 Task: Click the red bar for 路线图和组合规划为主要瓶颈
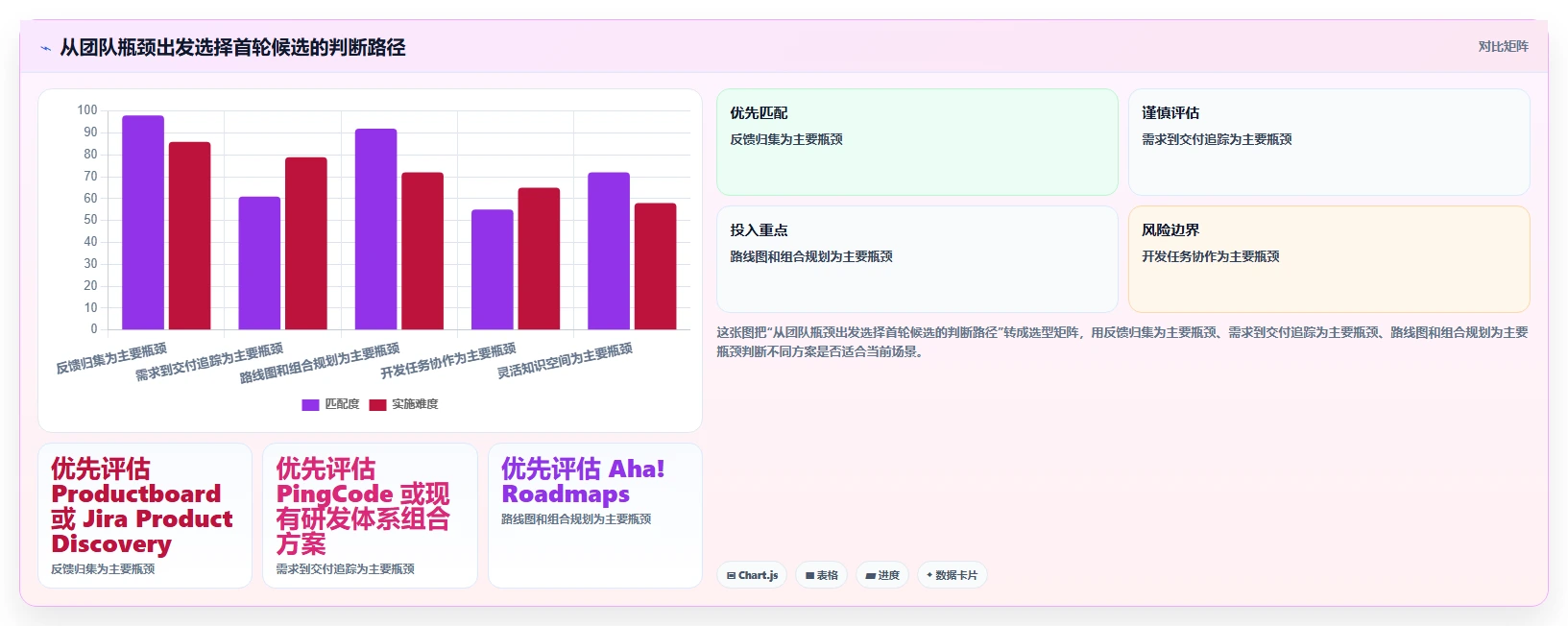click(422, 252)
